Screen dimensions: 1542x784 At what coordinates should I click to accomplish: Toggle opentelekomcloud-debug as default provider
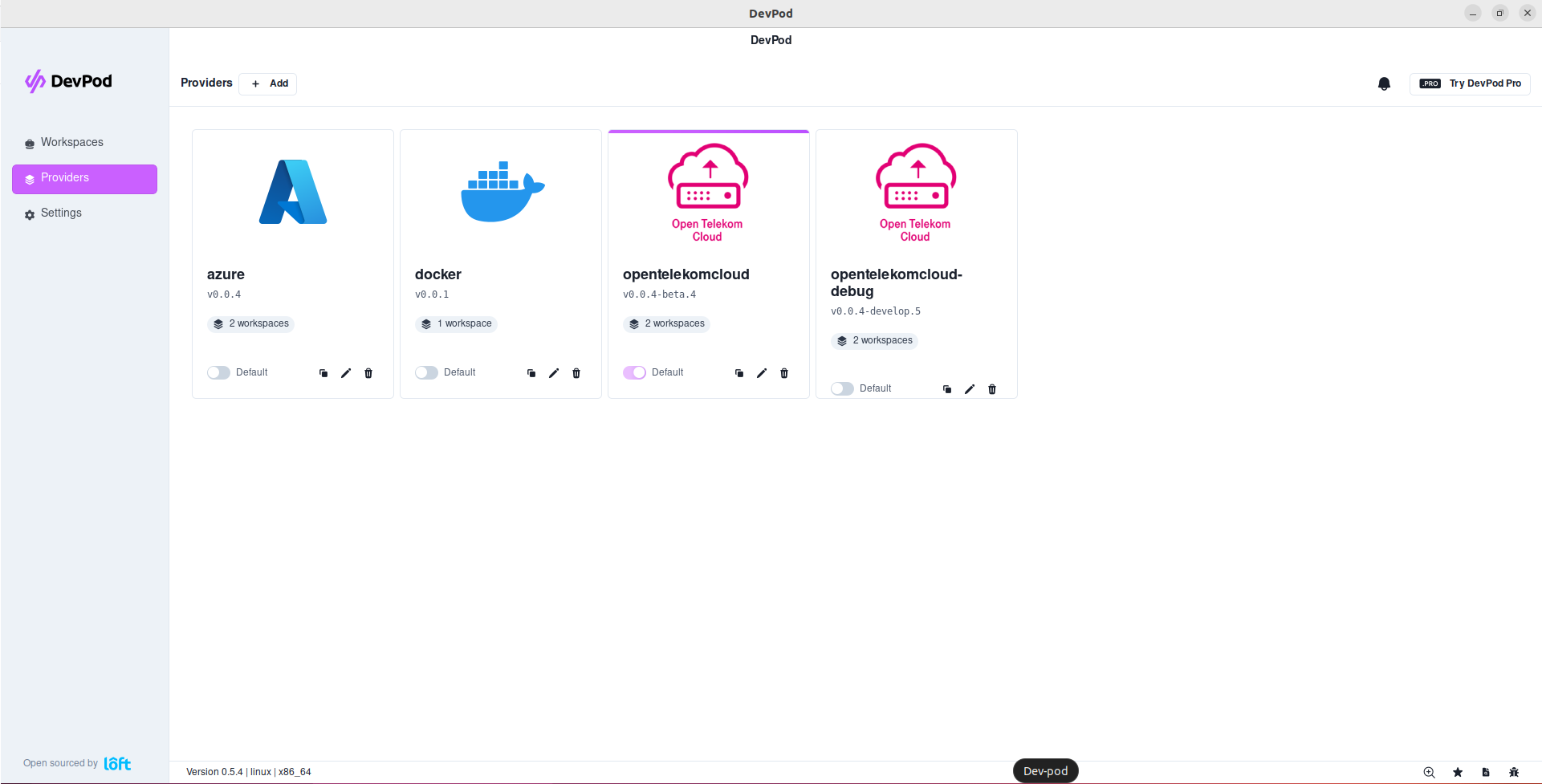point(842,388)
